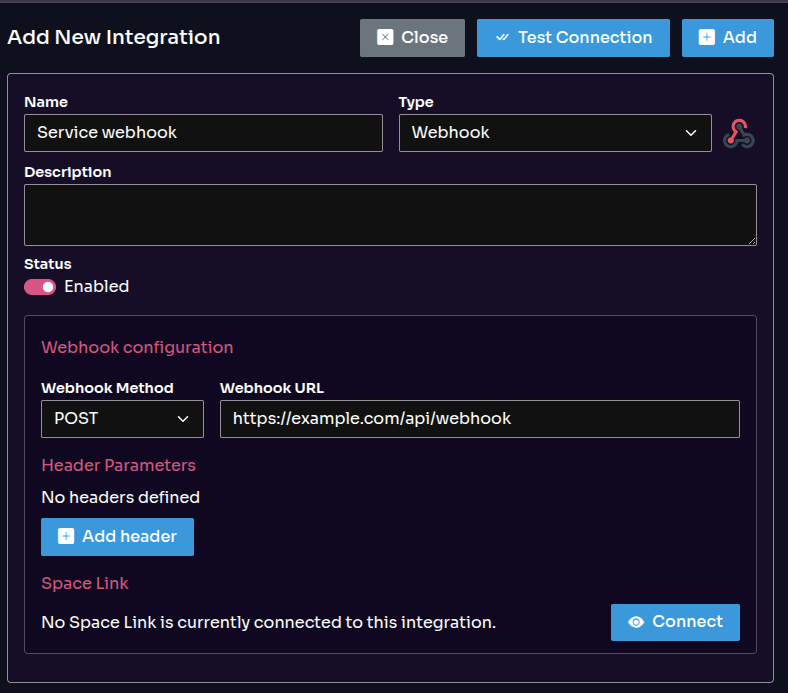Click the double-check icon in Test Connection
The height and width of the screenshot is (693, 788).
pos(502,38)
